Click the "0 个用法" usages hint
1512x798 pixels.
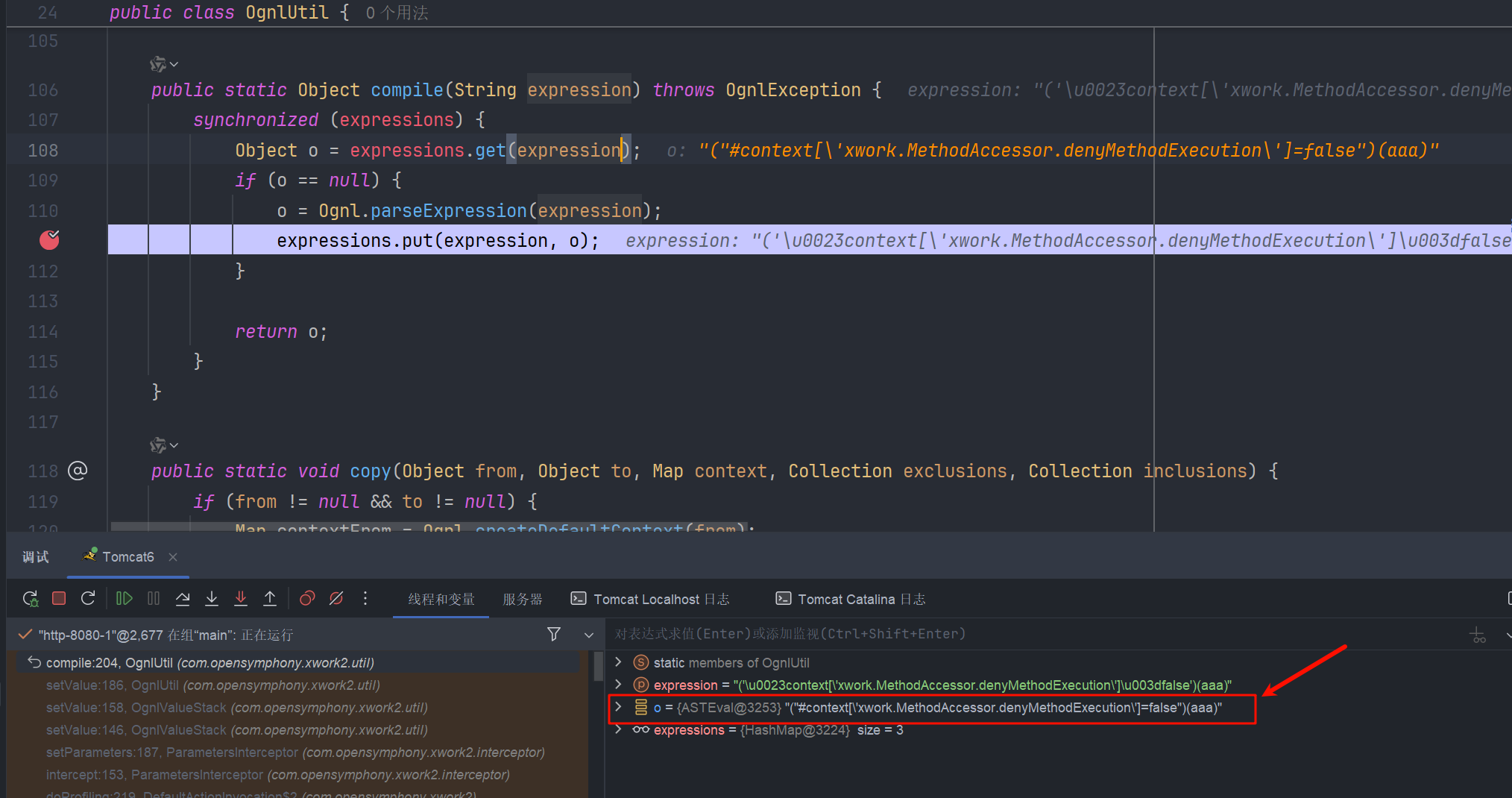point(397,13)
